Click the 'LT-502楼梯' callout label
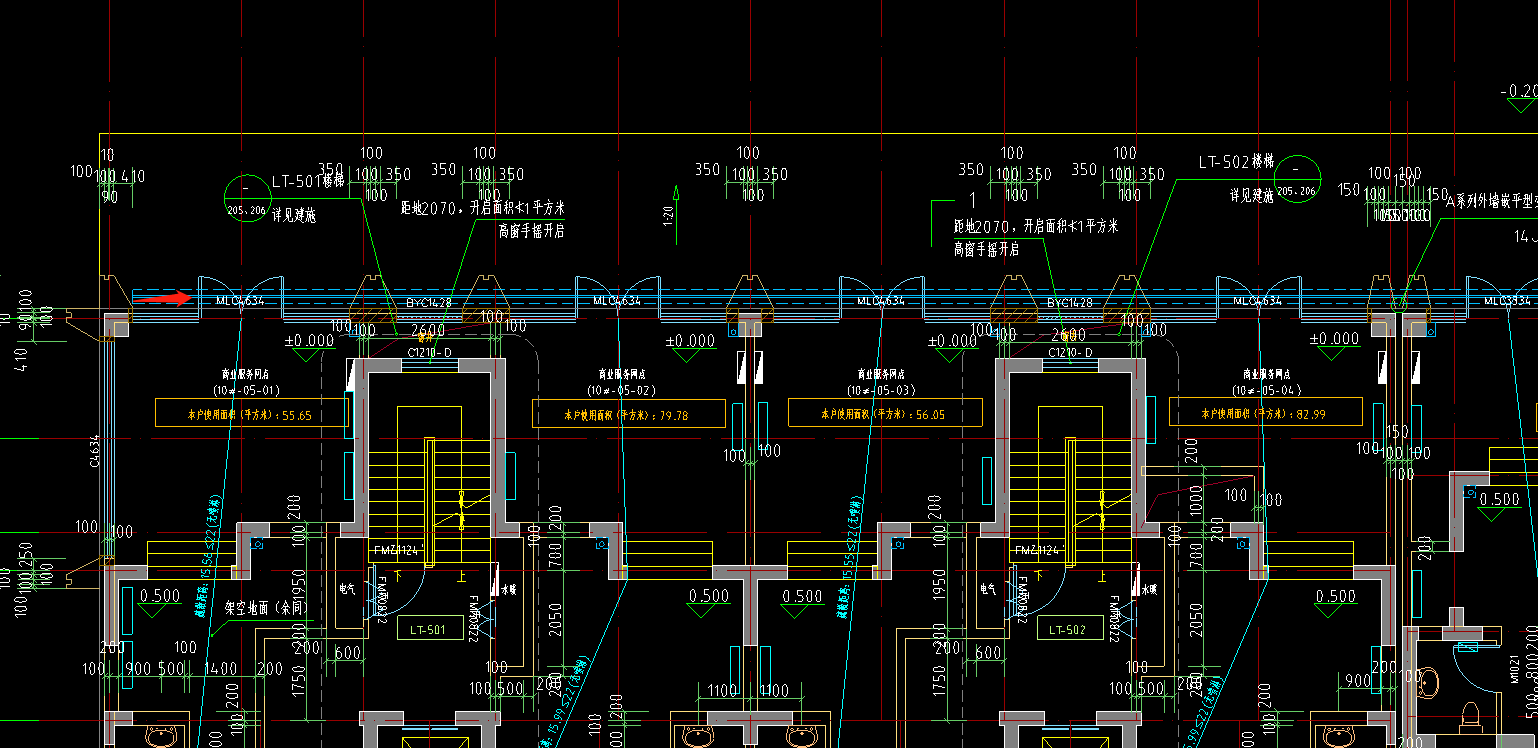Viewport: 1538px width, 748px height. click(1235, 162)
